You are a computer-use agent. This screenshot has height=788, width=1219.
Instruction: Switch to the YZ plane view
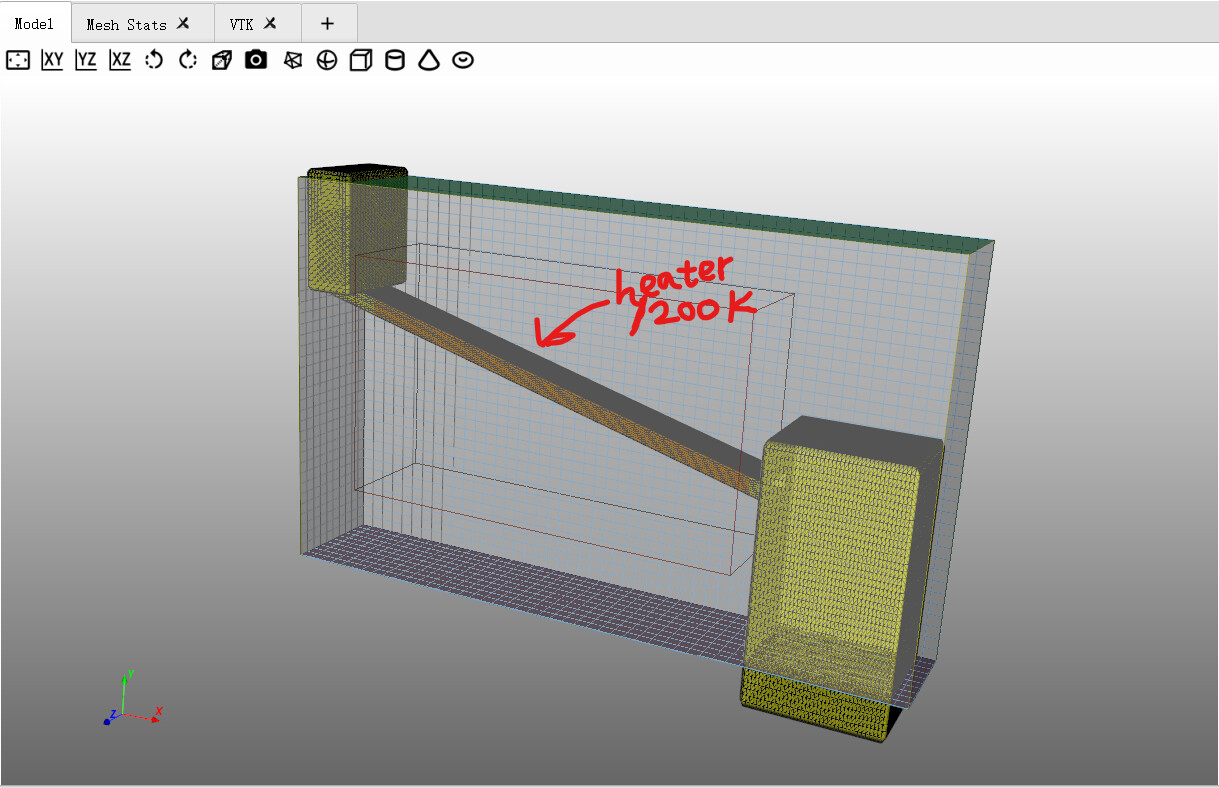coord(86,61)
